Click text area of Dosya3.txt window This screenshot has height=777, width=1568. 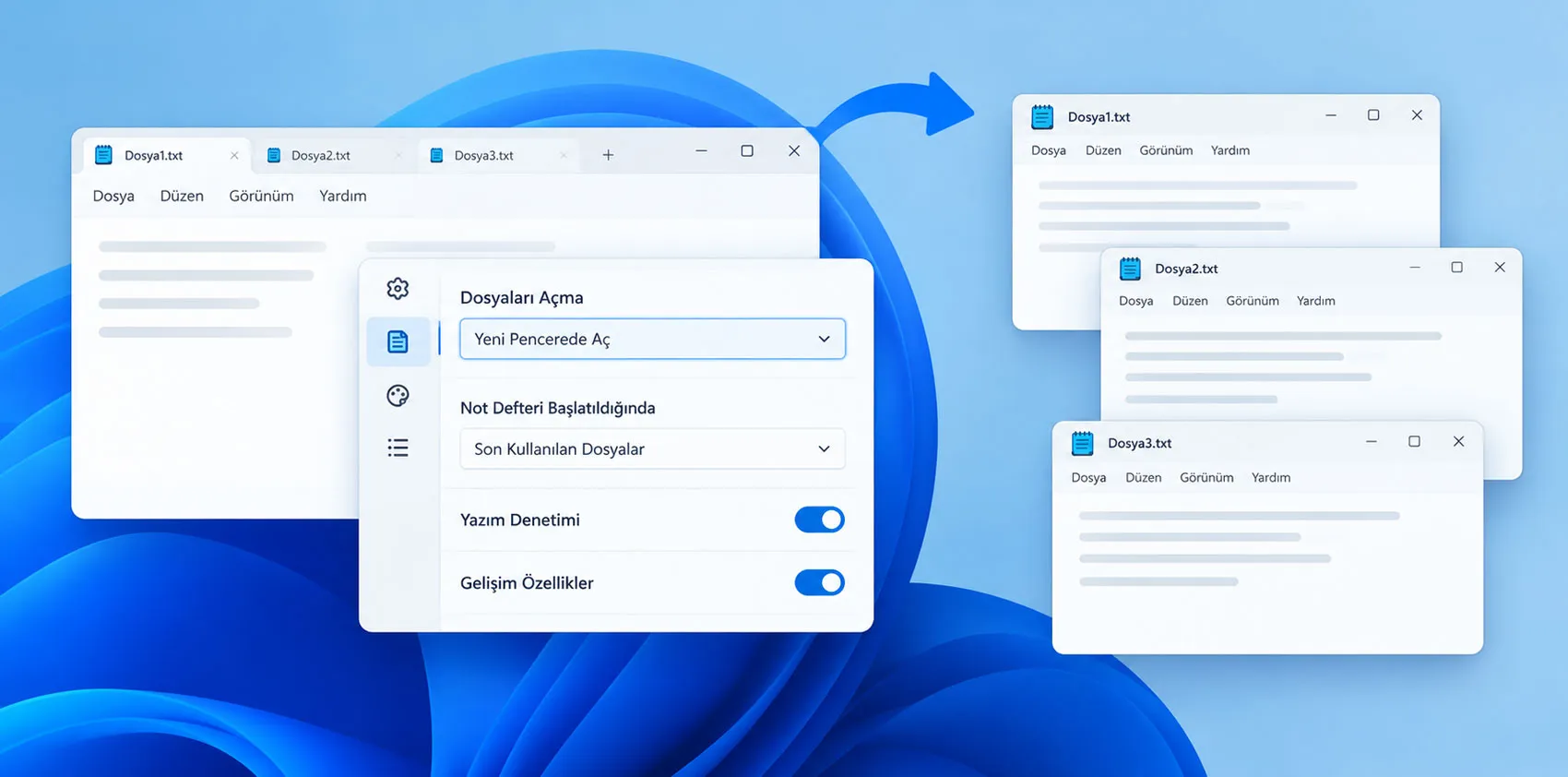pyautogui.click(x=1267, y=572)
